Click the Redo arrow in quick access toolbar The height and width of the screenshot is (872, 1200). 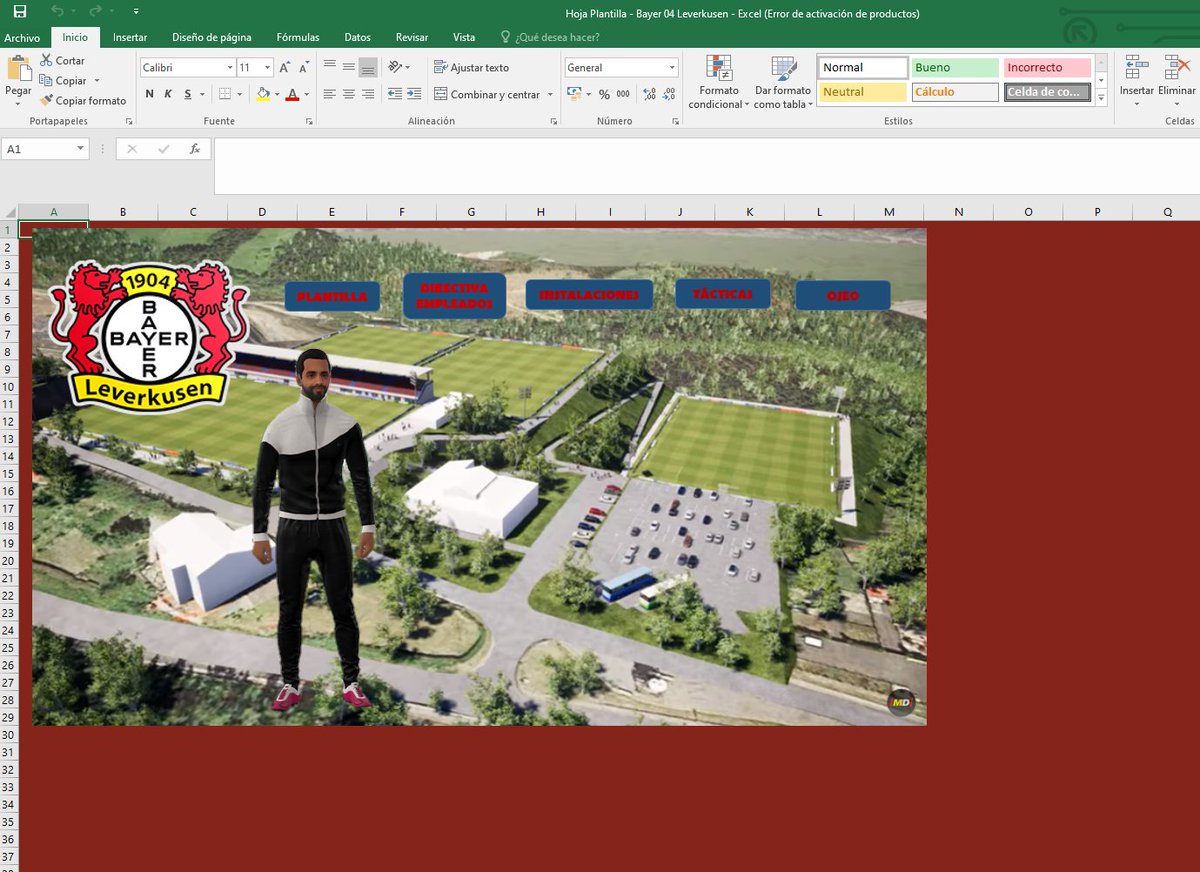[95, 11]
